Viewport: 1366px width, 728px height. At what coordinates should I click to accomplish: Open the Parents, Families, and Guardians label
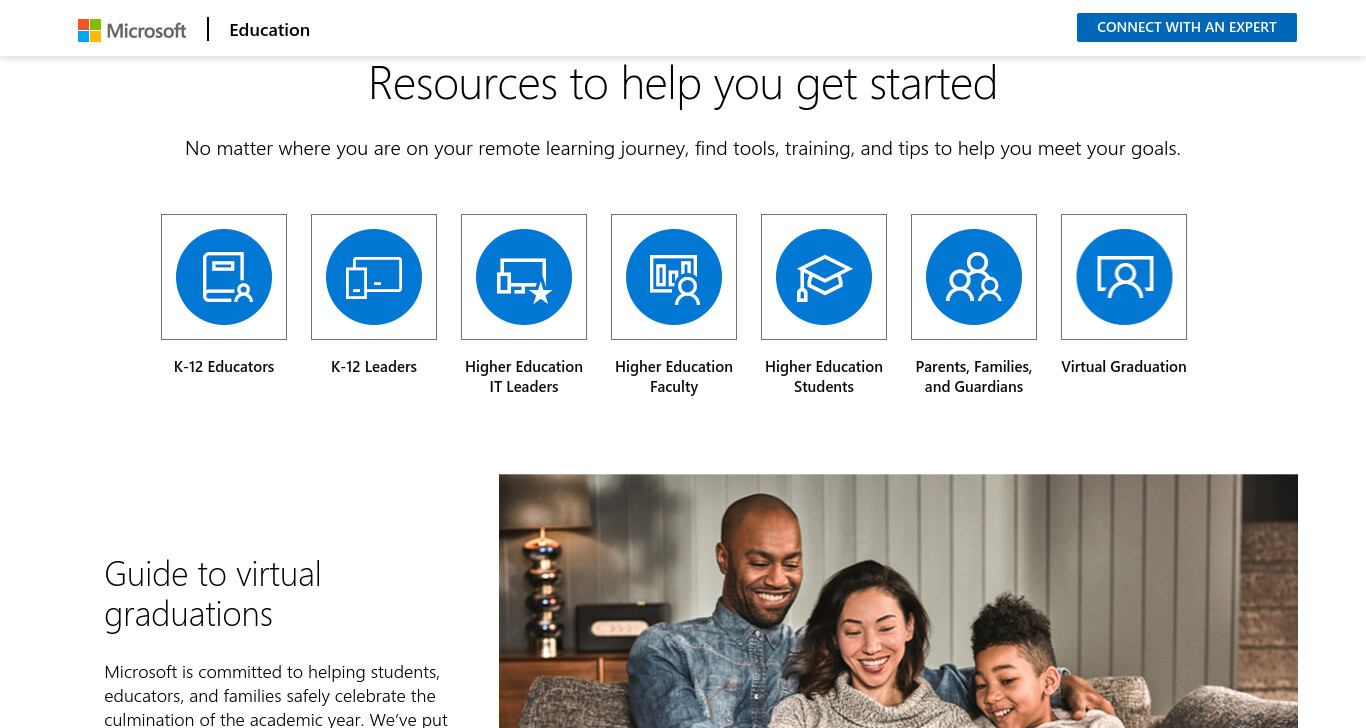tap(974, 377)
